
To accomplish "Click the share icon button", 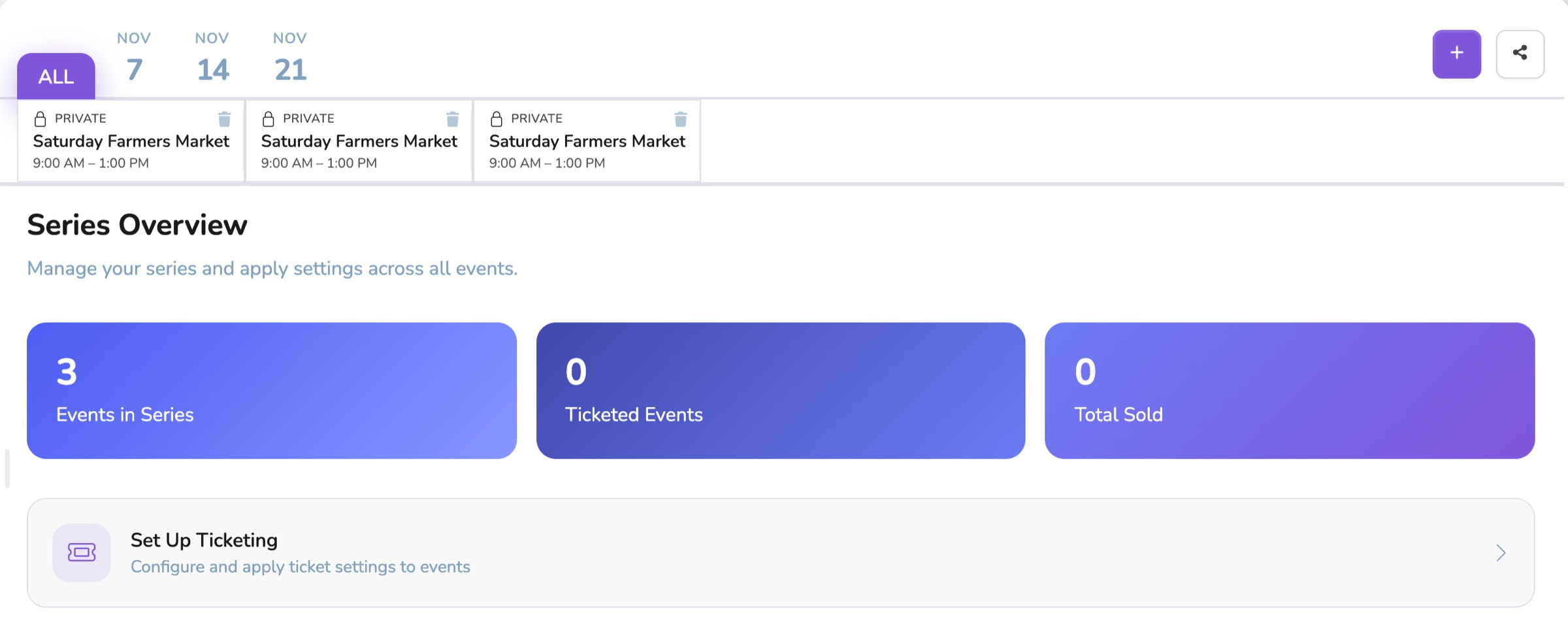I will (x=1520, y=54).
